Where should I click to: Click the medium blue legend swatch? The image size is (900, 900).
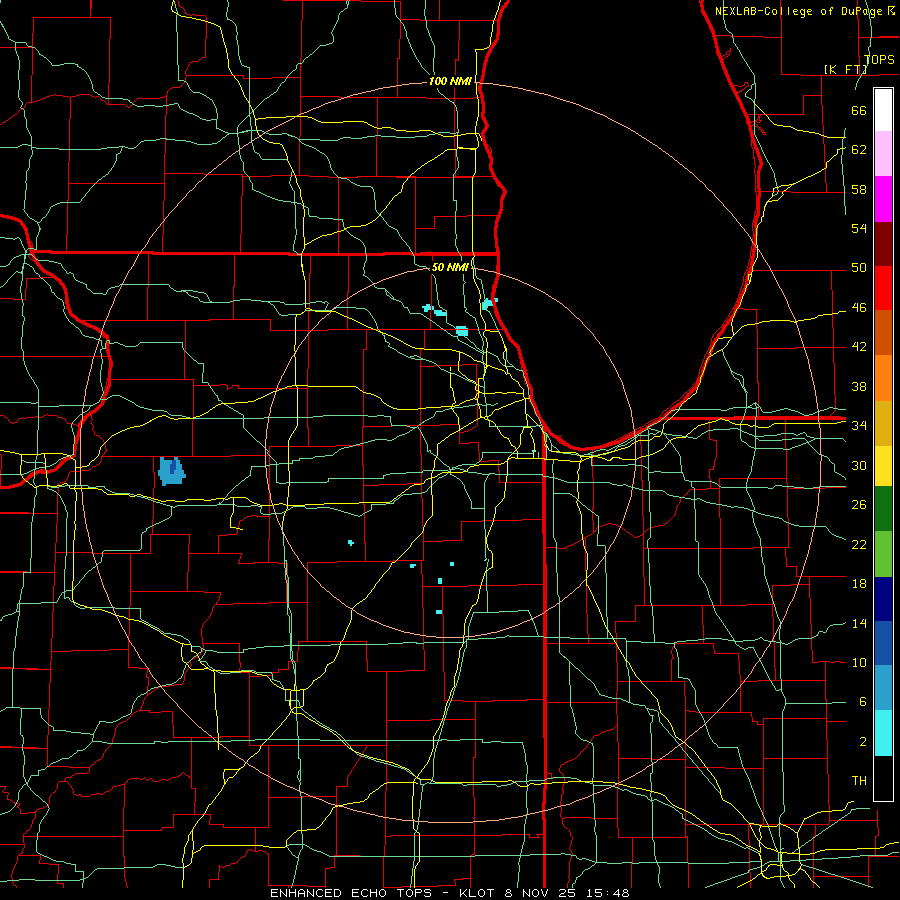883,643
